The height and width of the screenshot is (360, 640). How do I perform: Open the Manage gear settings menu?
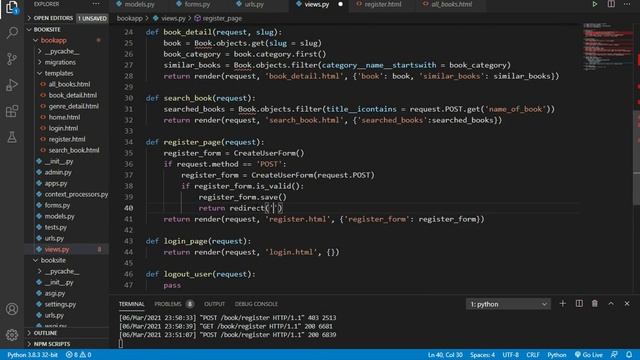tap(12, 335)
